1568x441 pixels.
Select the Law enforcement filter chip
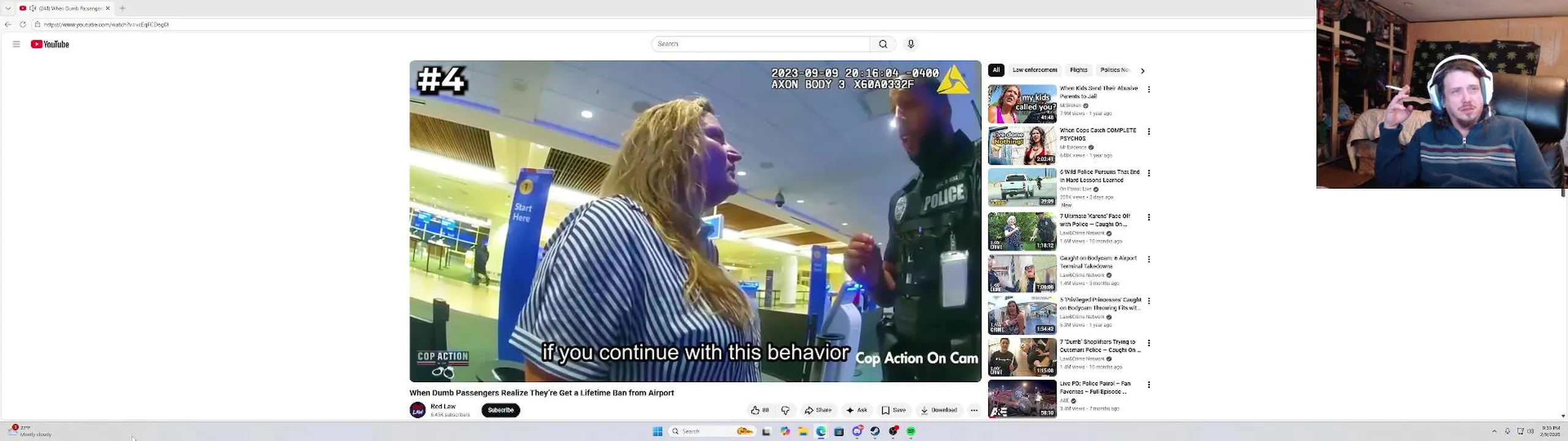click(1035, 70)
